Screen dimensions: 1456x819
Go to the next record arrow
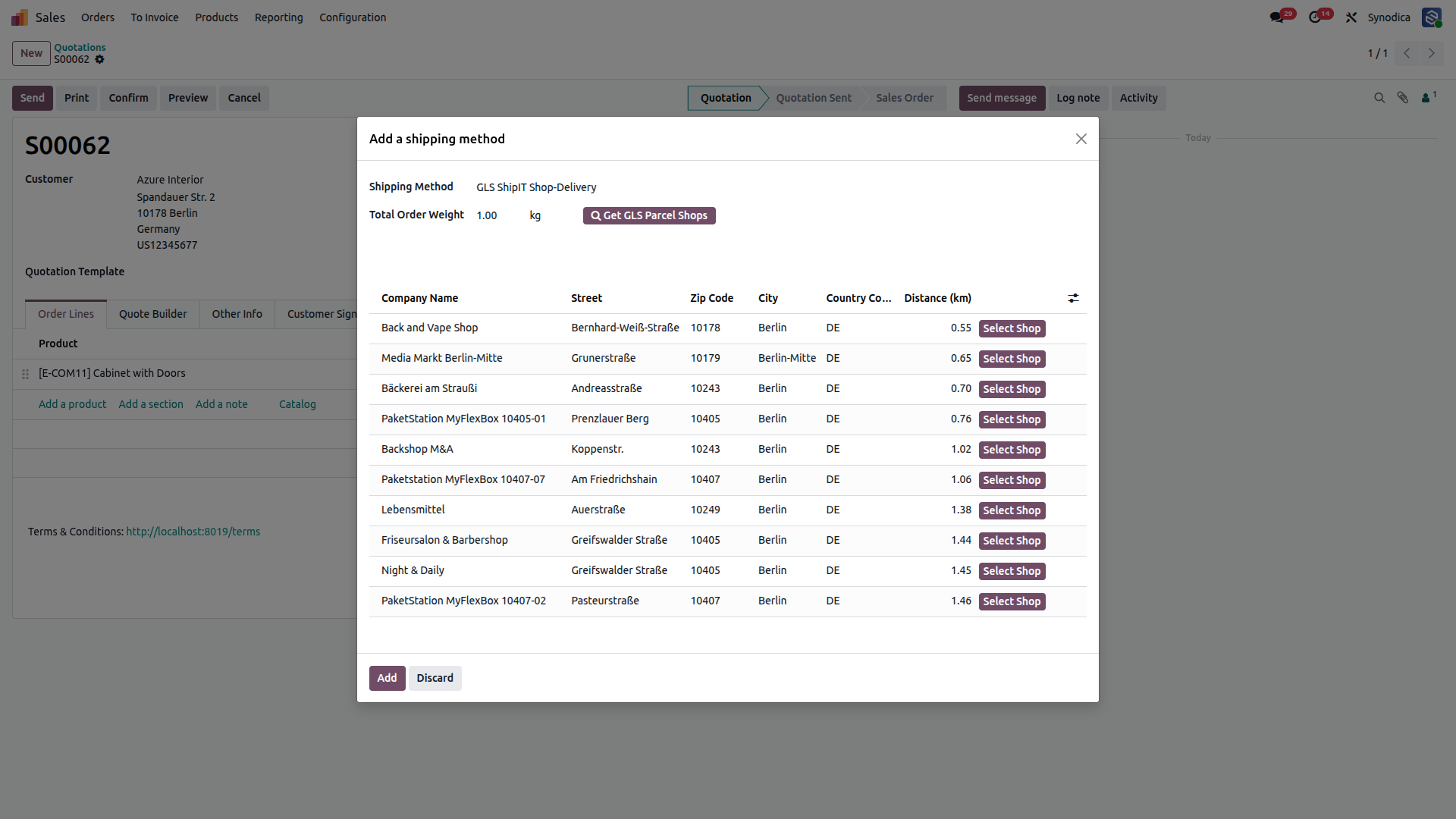pyautogui.click(x=1432, y=53)
